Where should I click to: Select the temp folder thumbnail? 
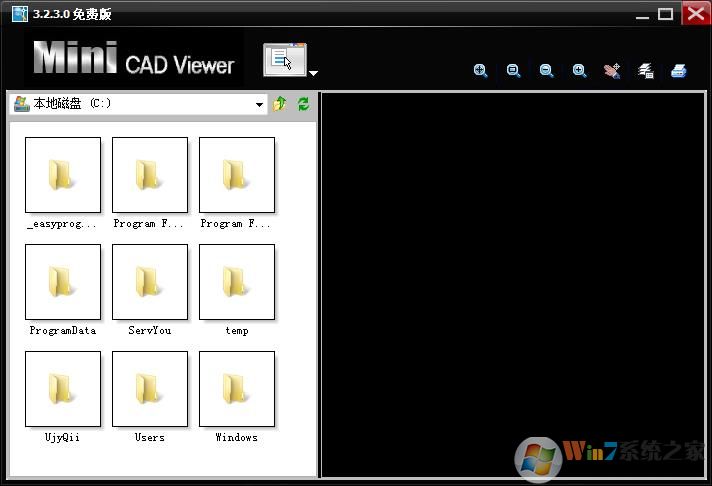237,282
